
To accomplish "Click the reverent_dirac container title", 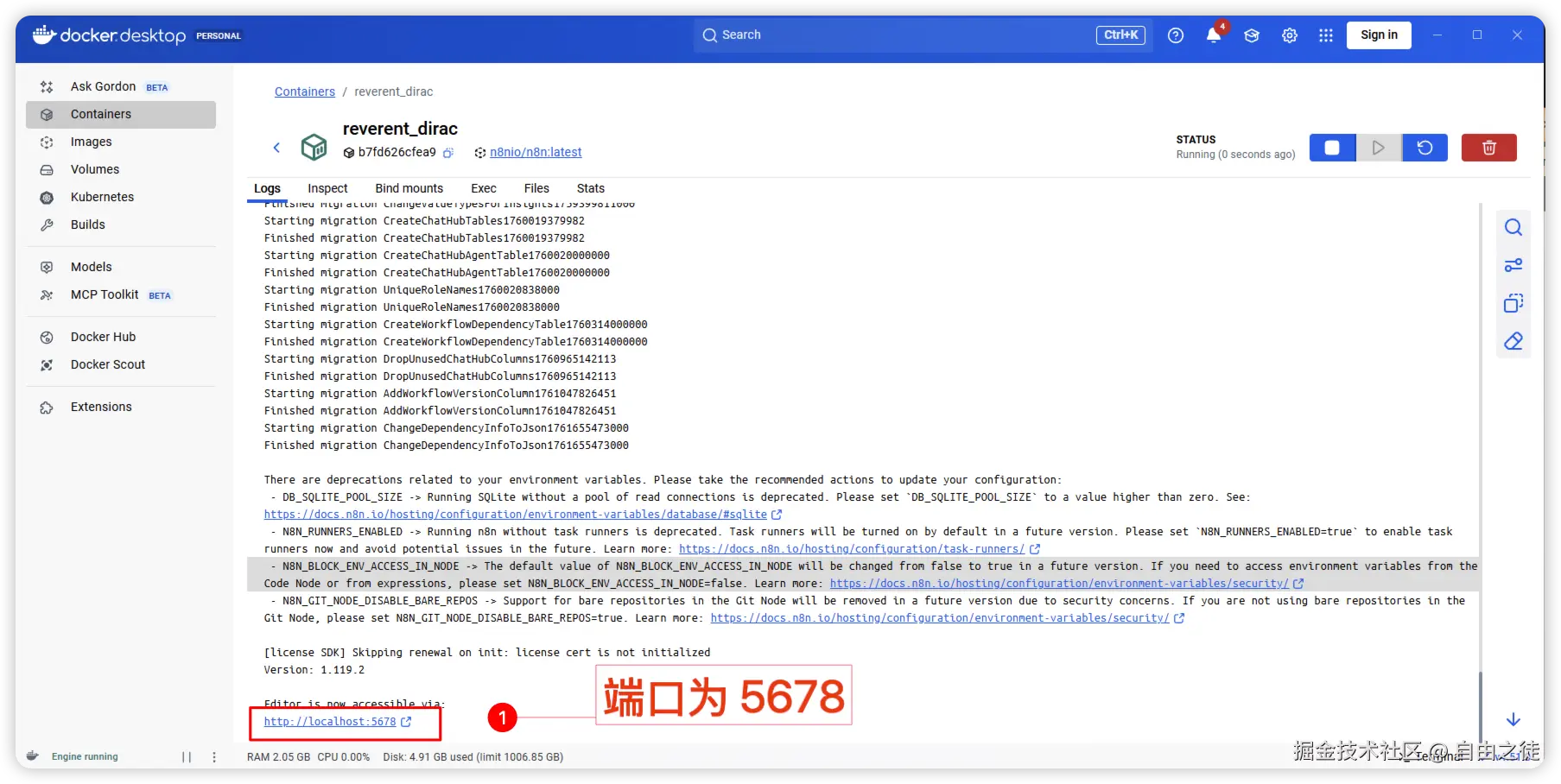I will coord(400,129).
